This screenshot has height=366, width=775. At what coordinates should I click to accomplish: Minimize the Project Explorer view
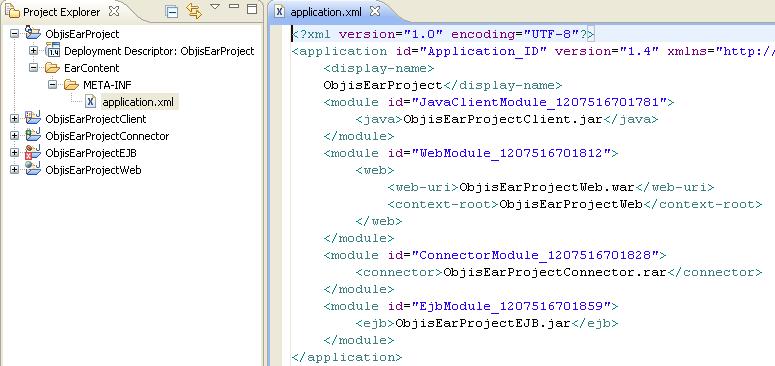click(x=234, y=7)
